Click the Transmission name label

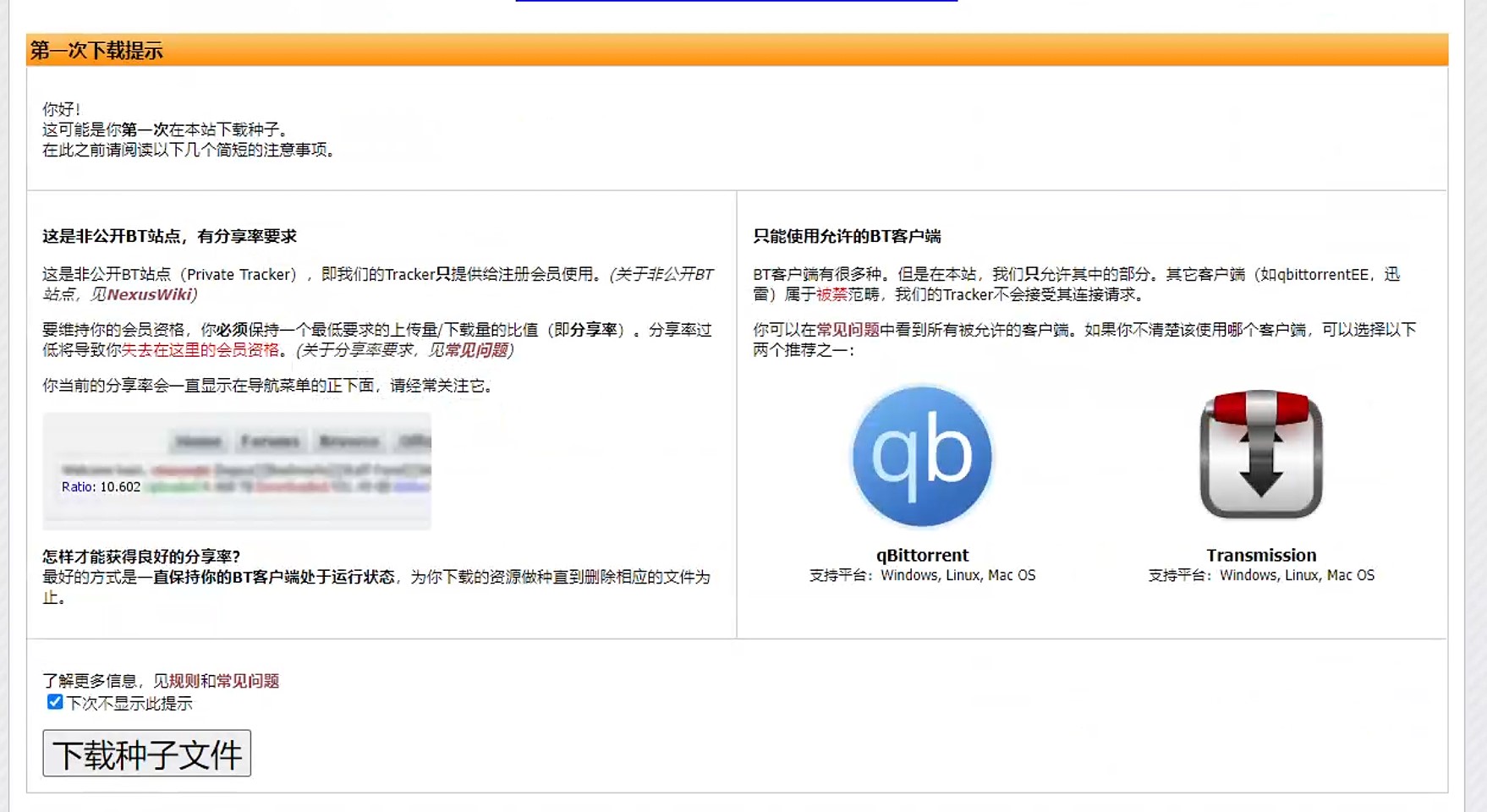pos(1261,555)
